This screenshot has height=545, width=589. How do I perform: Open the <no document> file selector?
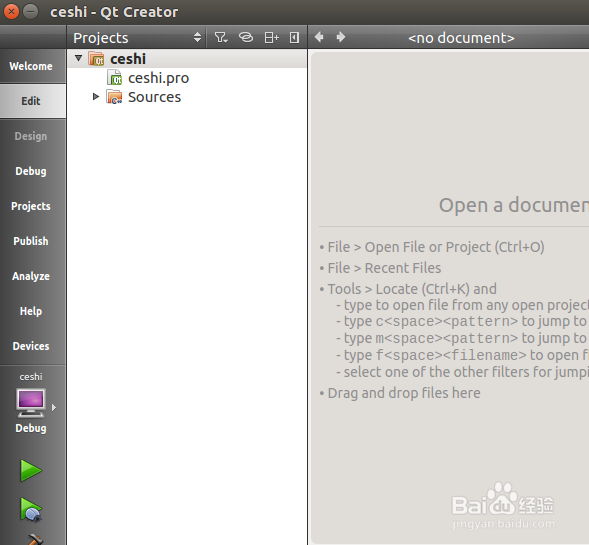click(x=461, y=38)
